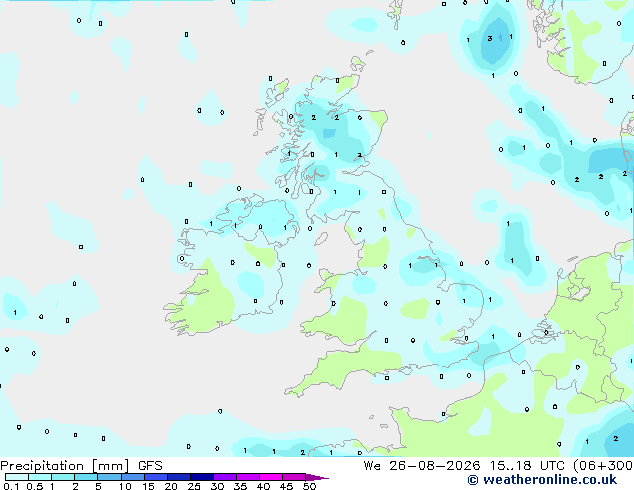This screenshot has height=490, width=634.
Task: Click the "[mm]" unit label
Action: click(x=111, y=466)
